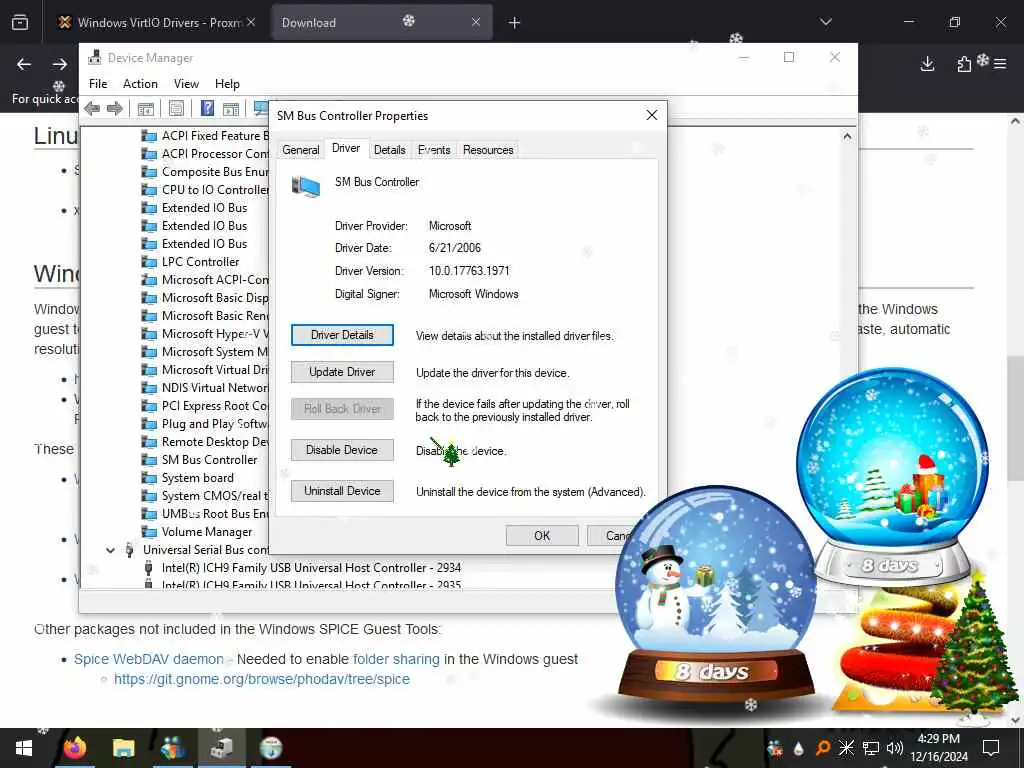Image resolution: width=1024 pixels, height=768 pixels.
Task: Click the blue Help question-mark toolbar icon
Action: click(x=207, y=108)
